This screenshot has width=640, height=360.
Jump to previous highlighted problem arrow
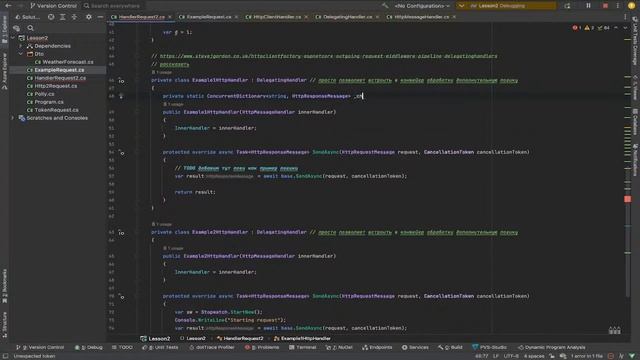(x=616, y=28)
